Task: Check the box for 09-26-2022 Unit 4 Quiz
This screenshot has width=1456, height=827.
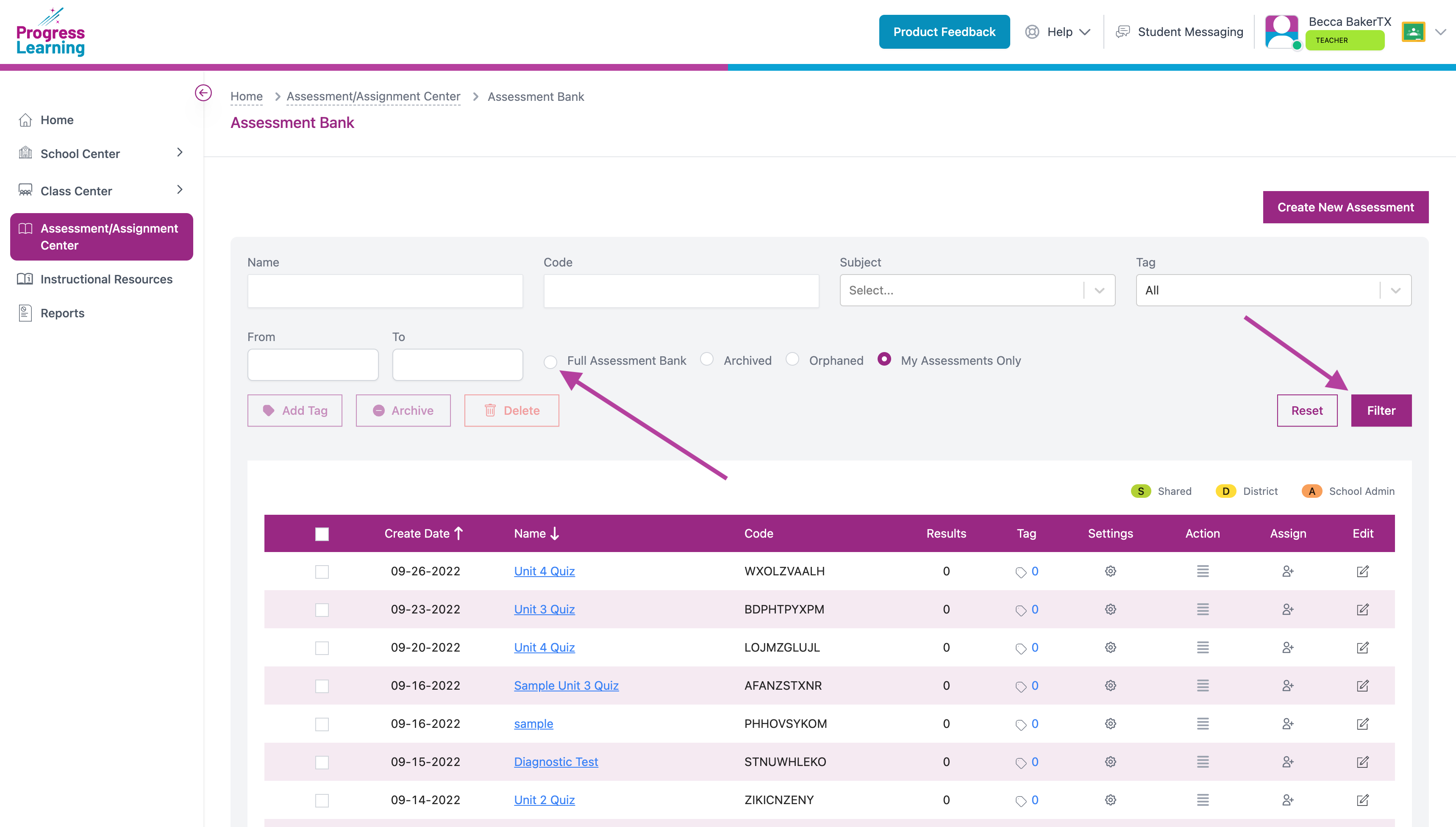Action: (322, 572)
